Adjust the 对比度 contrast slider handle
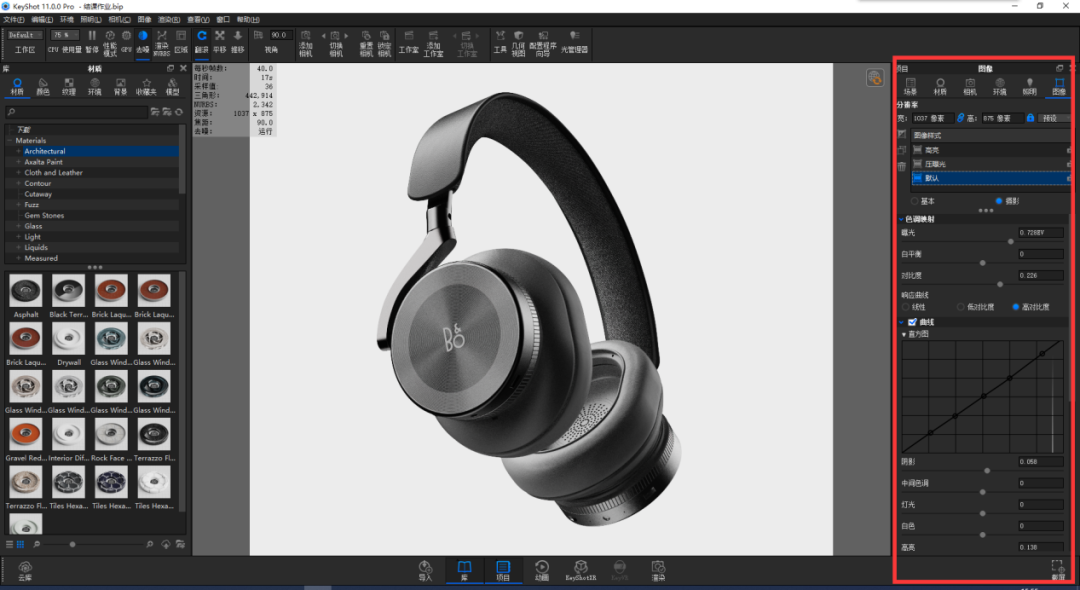The image size is (1080, 590). pyautogui.click(x=999, y=284)
